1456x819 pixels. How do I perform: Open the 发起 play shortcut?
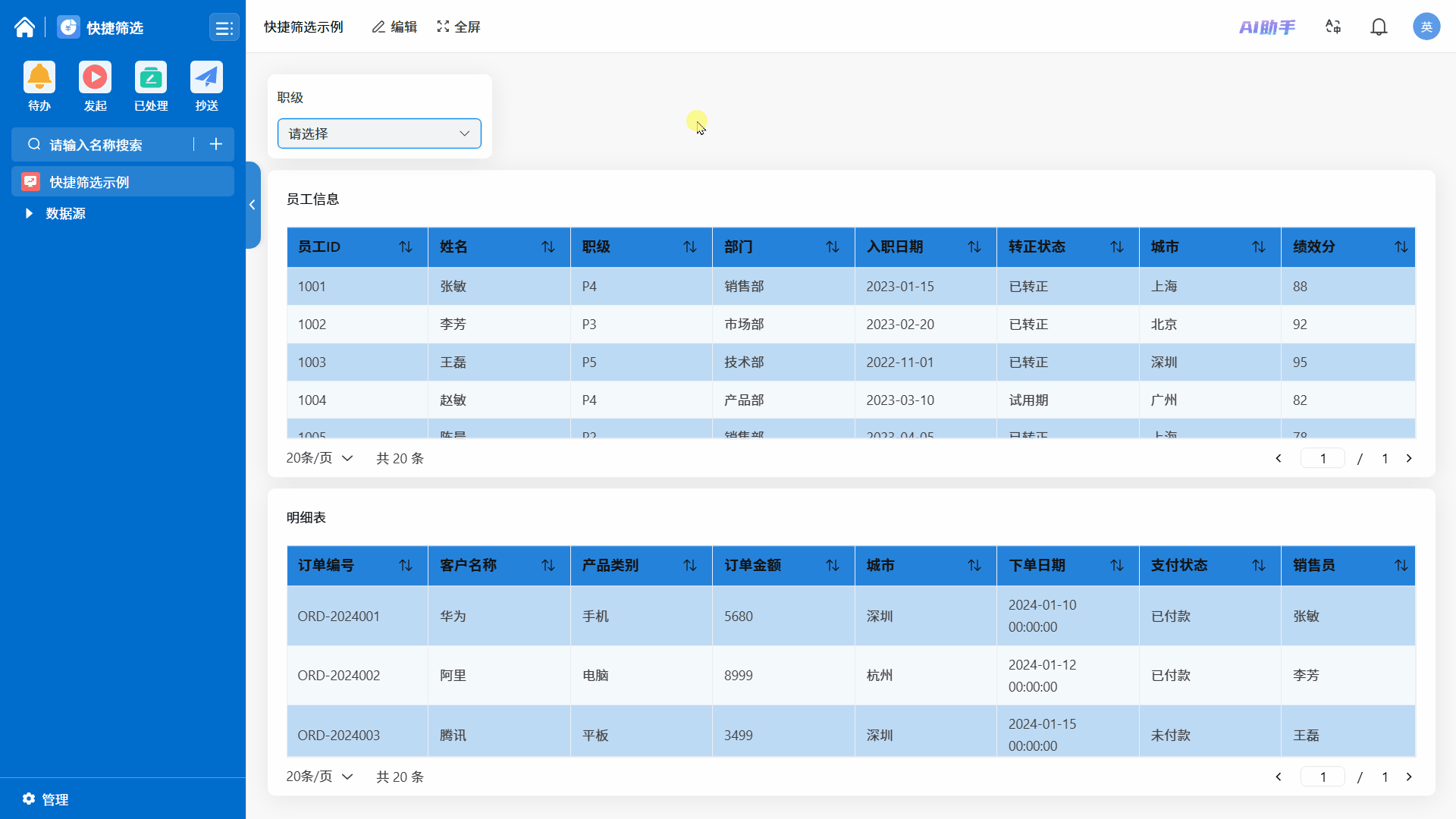click(95, 77)
